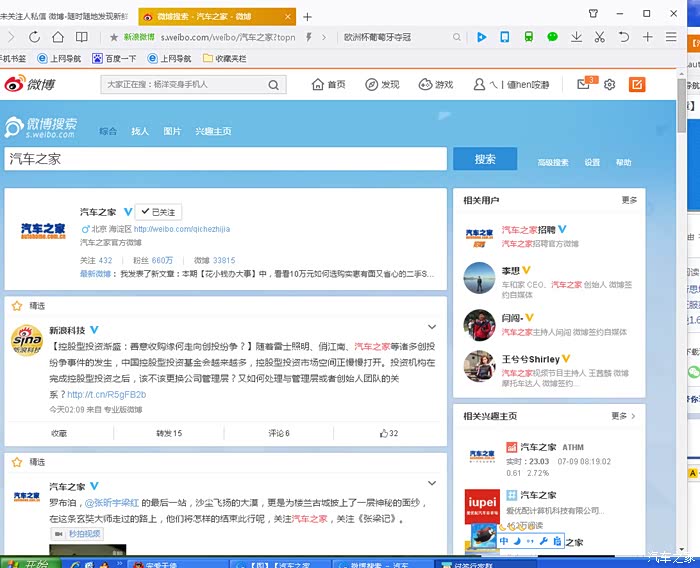Click the green WeChat icon in browser toolbar

553,37
